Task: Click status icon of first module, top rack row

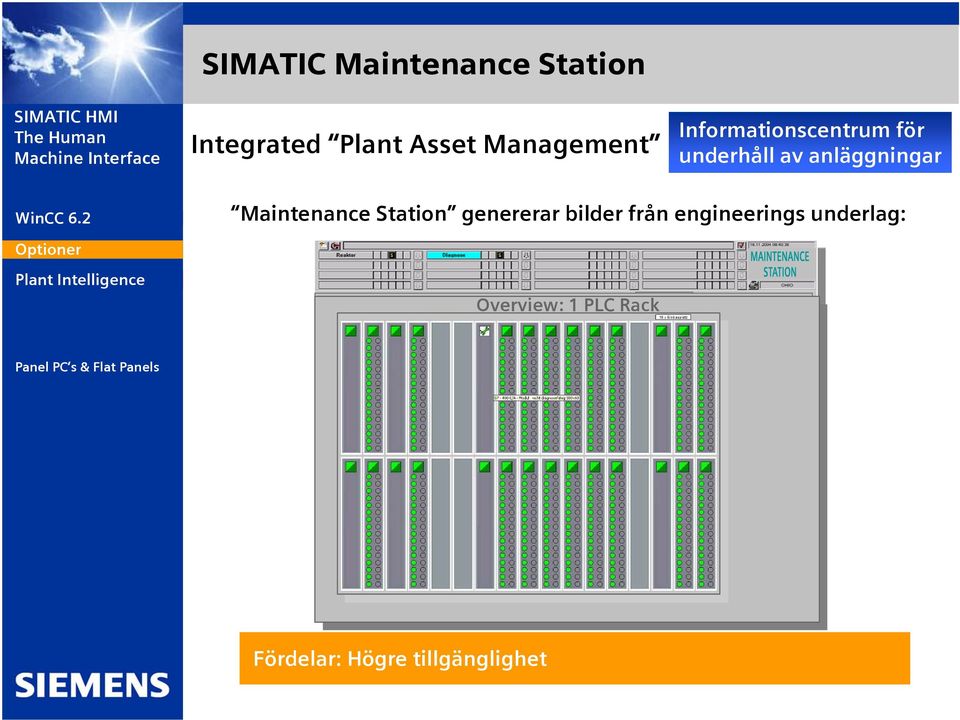Action: pyautogui.click(x=351, y=331)
